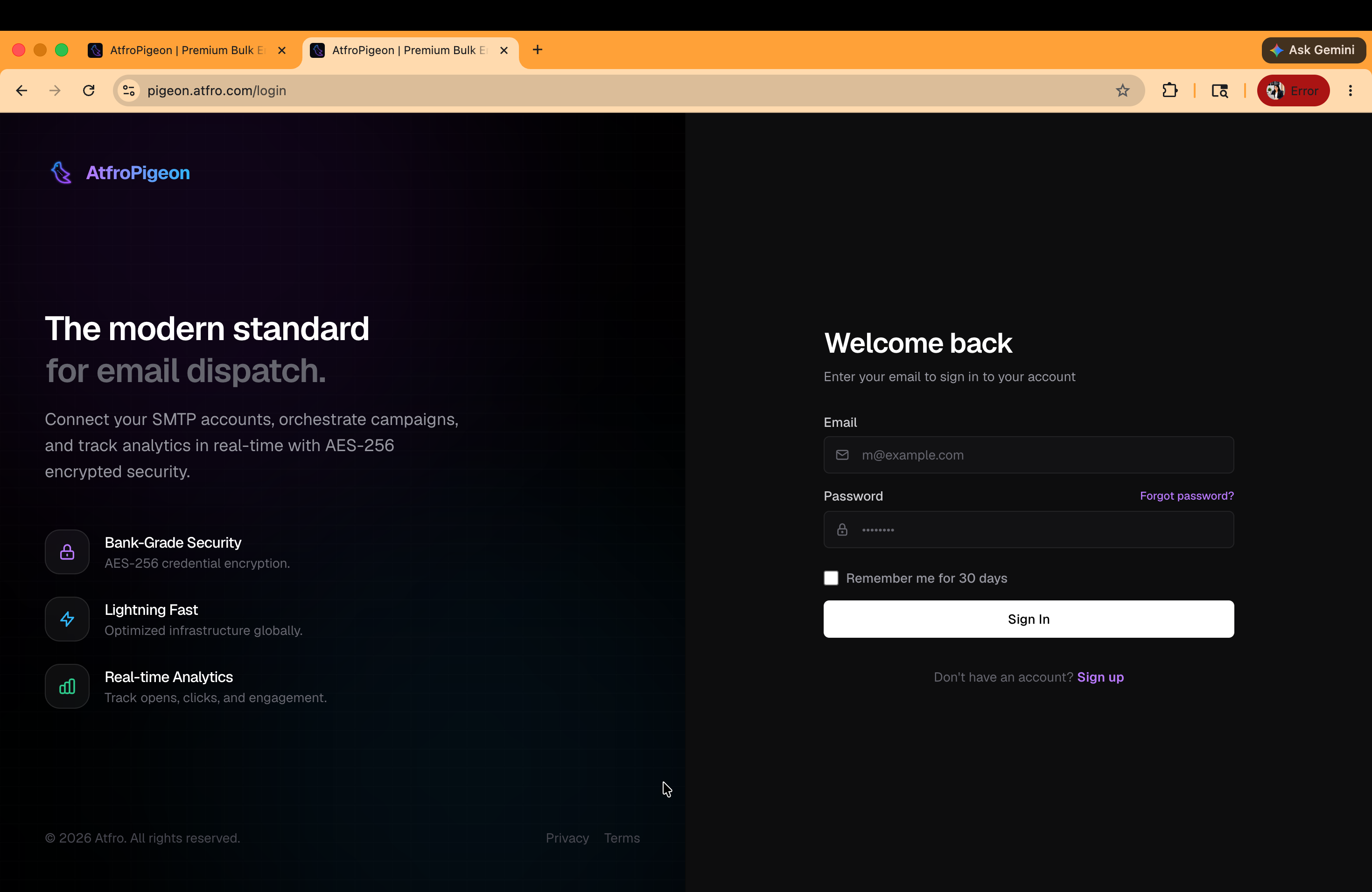Open the tab search icon in toolbar
This screenshot has height=892, width=1372.
1220,91
